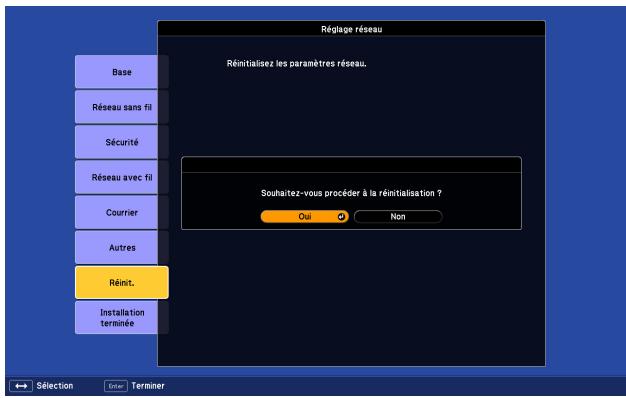Click the Réinitialisez les paramètres réseau text

pos(296,63)
